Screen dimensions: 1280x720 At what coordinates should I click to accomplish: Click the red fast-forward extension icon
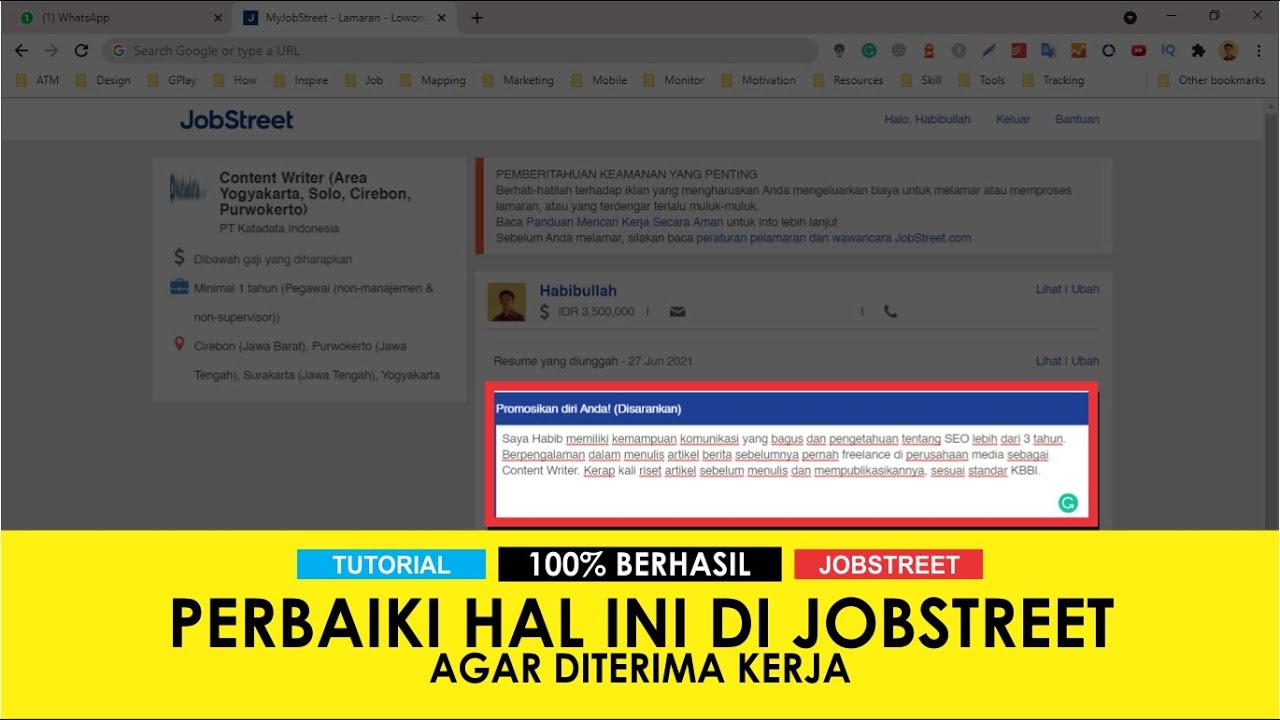coord(1138,50)
